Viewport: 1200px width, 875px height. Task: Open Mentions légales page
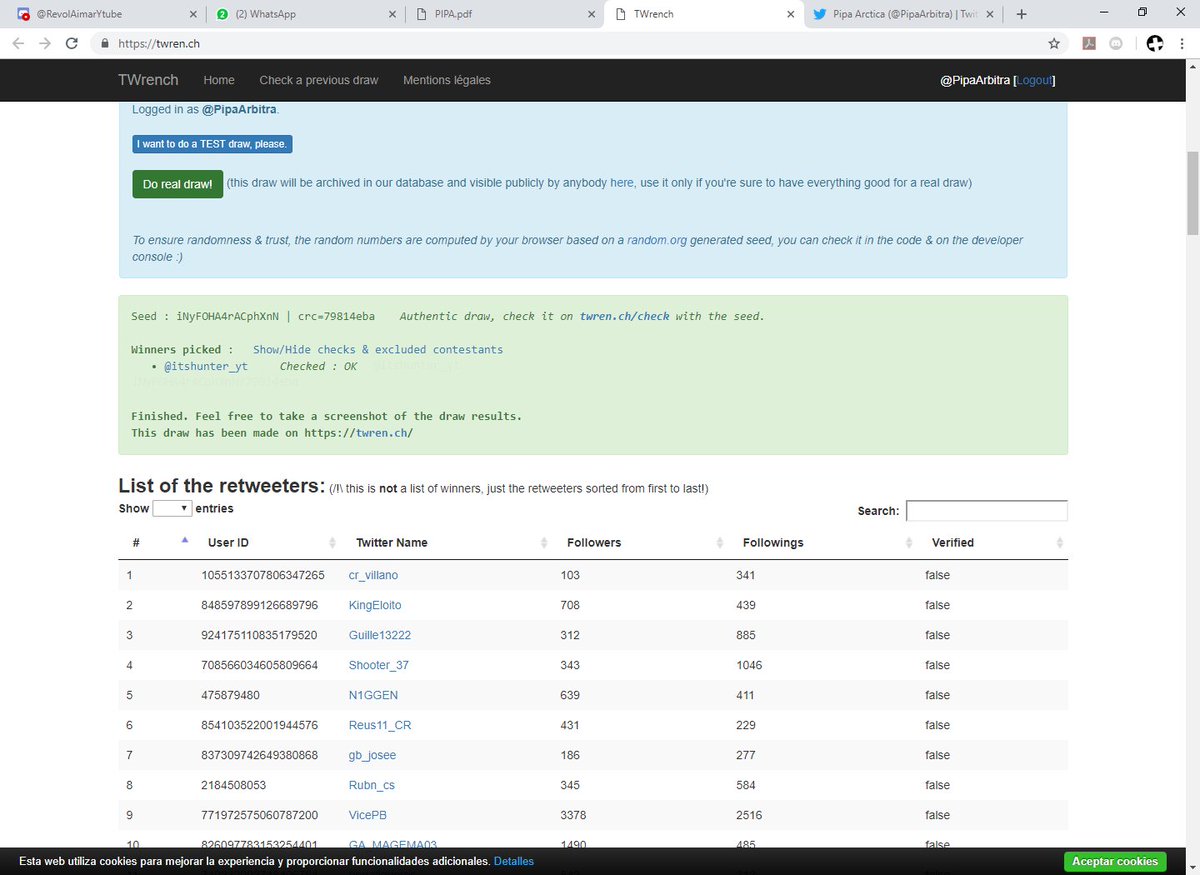(x=447, y=80)
